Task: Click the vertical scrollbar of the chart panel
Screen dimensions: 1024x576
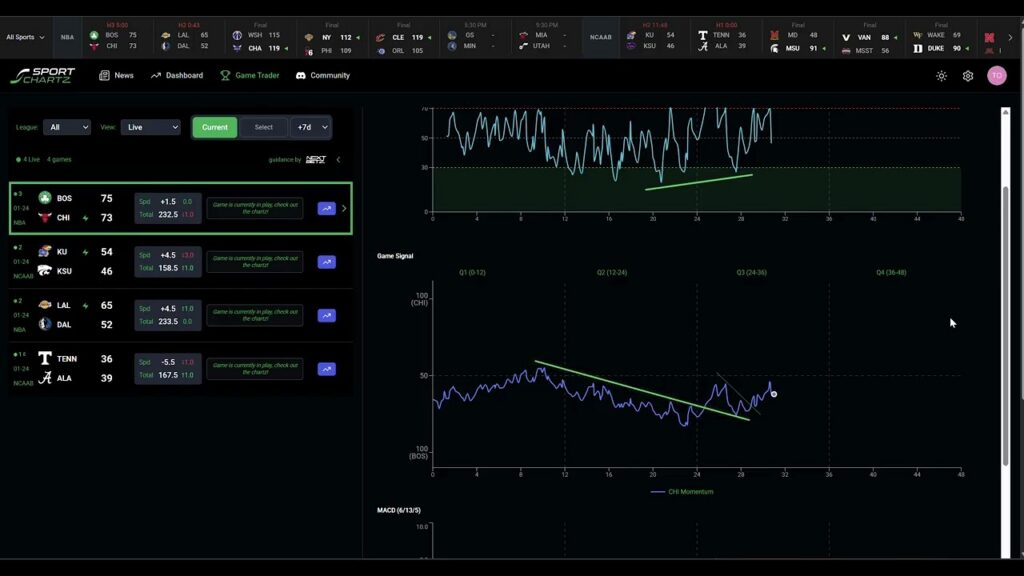Action: click(1006, 290)
